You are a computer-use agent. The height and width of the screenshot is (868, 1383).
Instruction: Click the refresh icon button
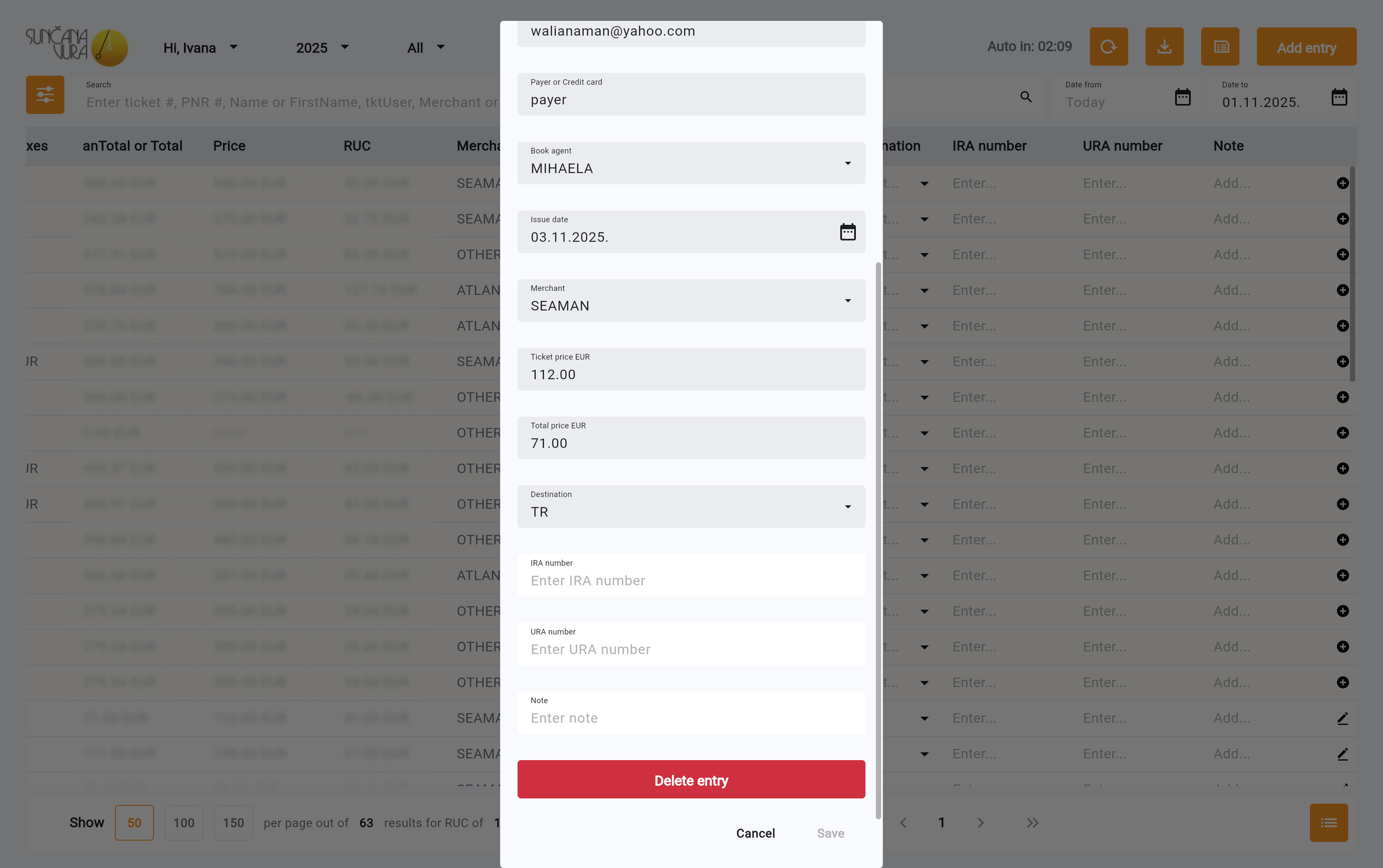click(x=1108, y=47)
